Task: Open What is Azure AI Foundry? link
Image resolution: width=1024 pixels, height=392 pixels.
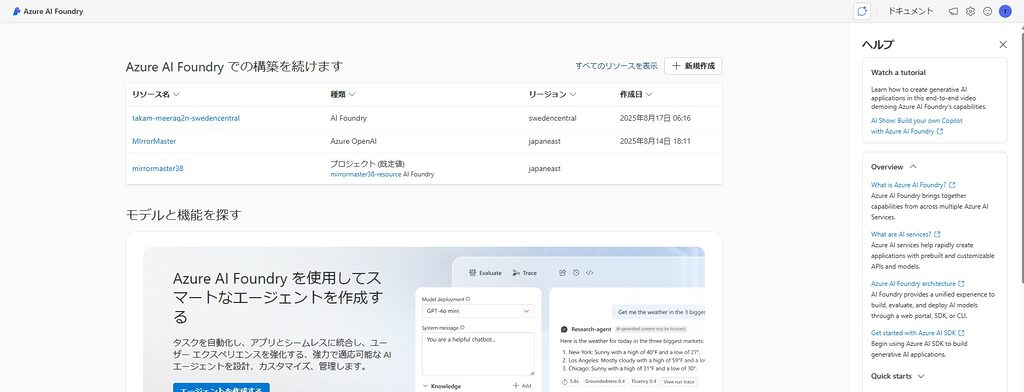Action: (x=908, y=185)
